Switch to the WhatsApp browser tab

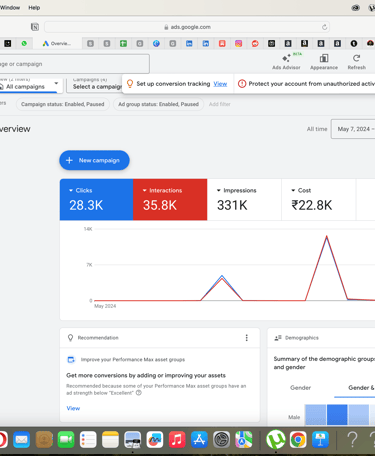(24, 43)
